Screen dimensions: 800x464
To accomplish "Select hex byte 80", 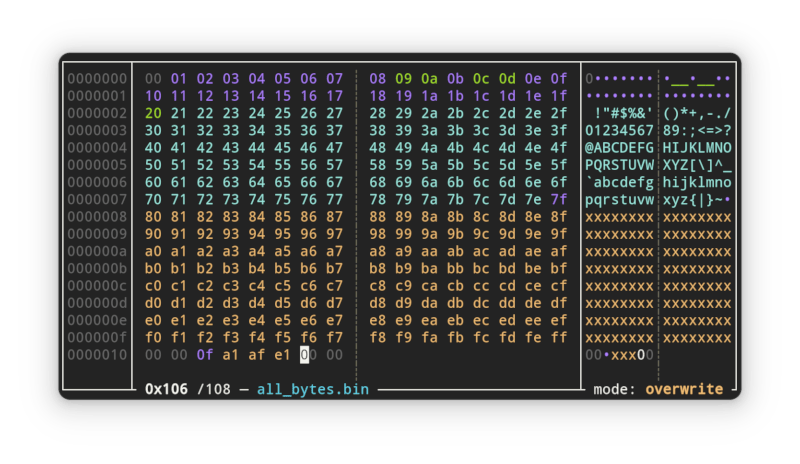I will click(153, 216).
